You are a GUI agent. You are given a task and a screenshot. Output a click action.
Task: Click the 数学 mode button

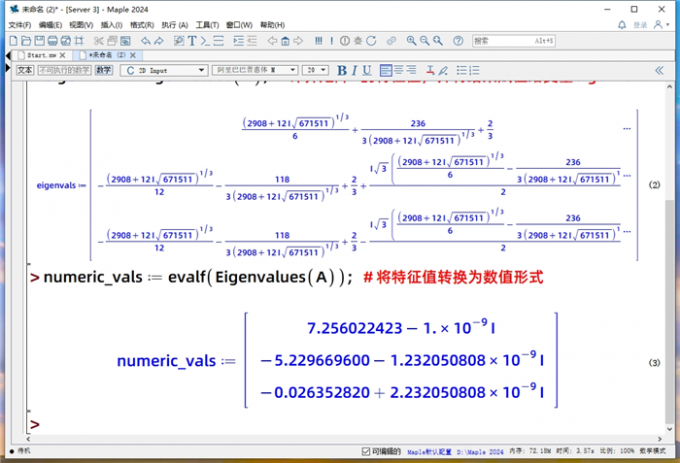click(x=104, y=70)
